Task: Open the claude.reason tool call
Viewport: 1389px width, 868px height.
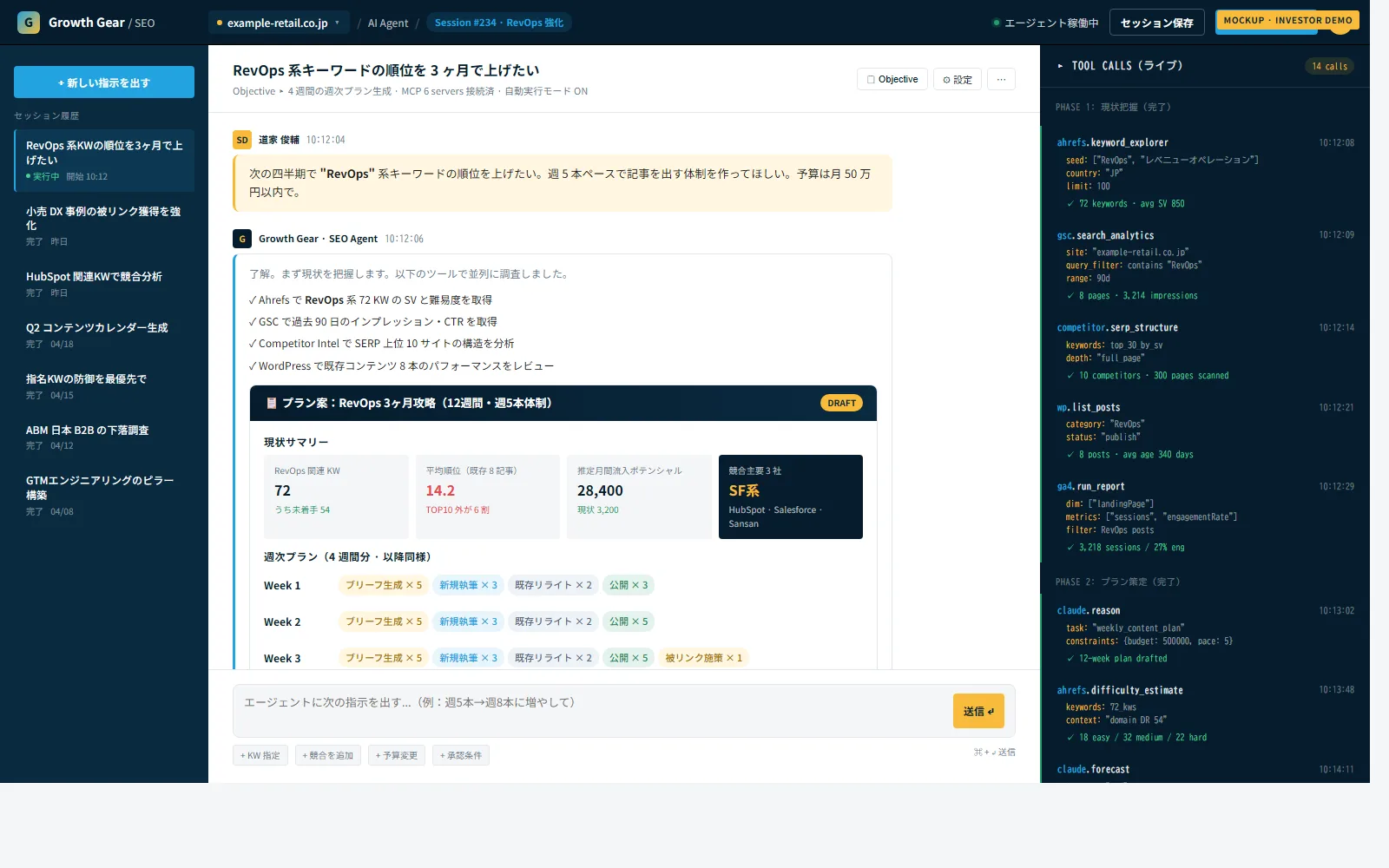Action: [x=1205, y=634]
